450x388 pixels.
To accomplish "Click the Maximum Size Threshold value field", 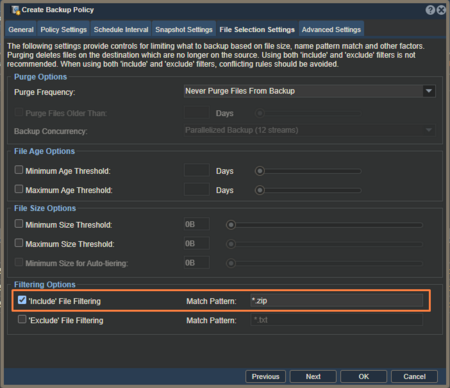I will click(x=197, y=243).
